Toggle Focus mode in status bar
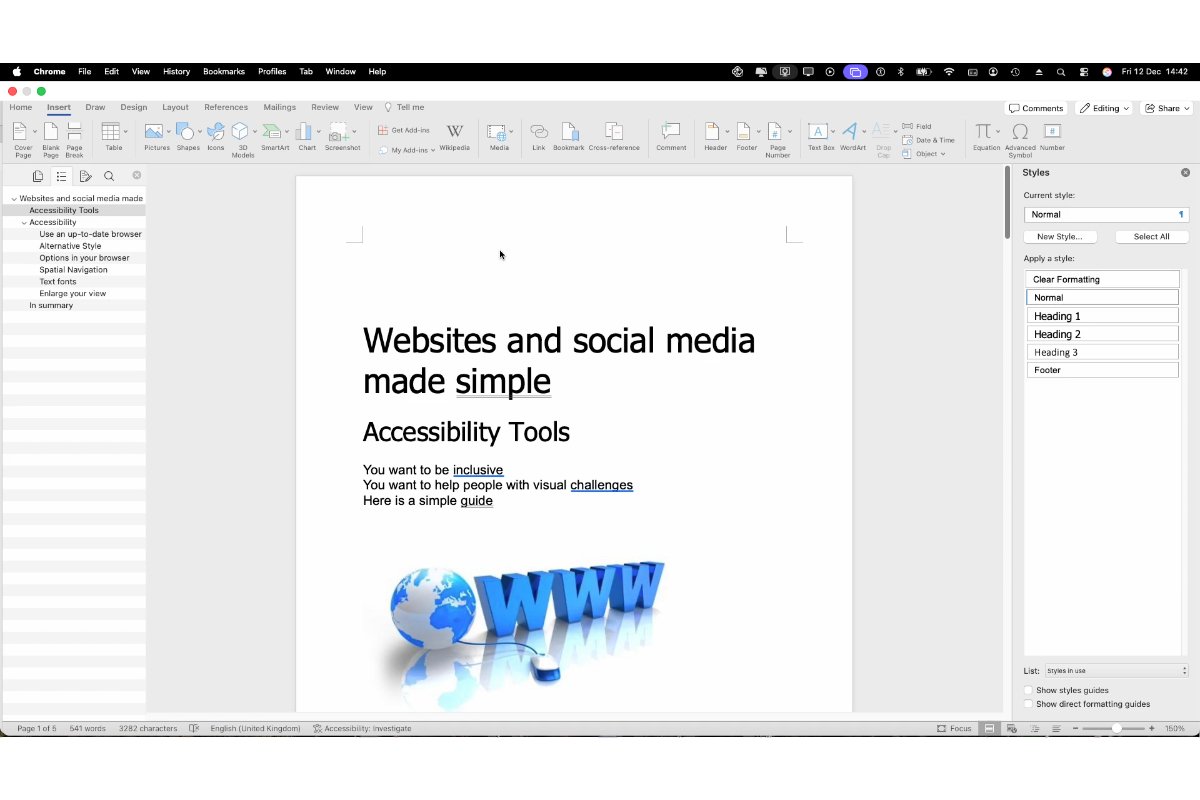The image size is (1200, 800). (954, 728)
